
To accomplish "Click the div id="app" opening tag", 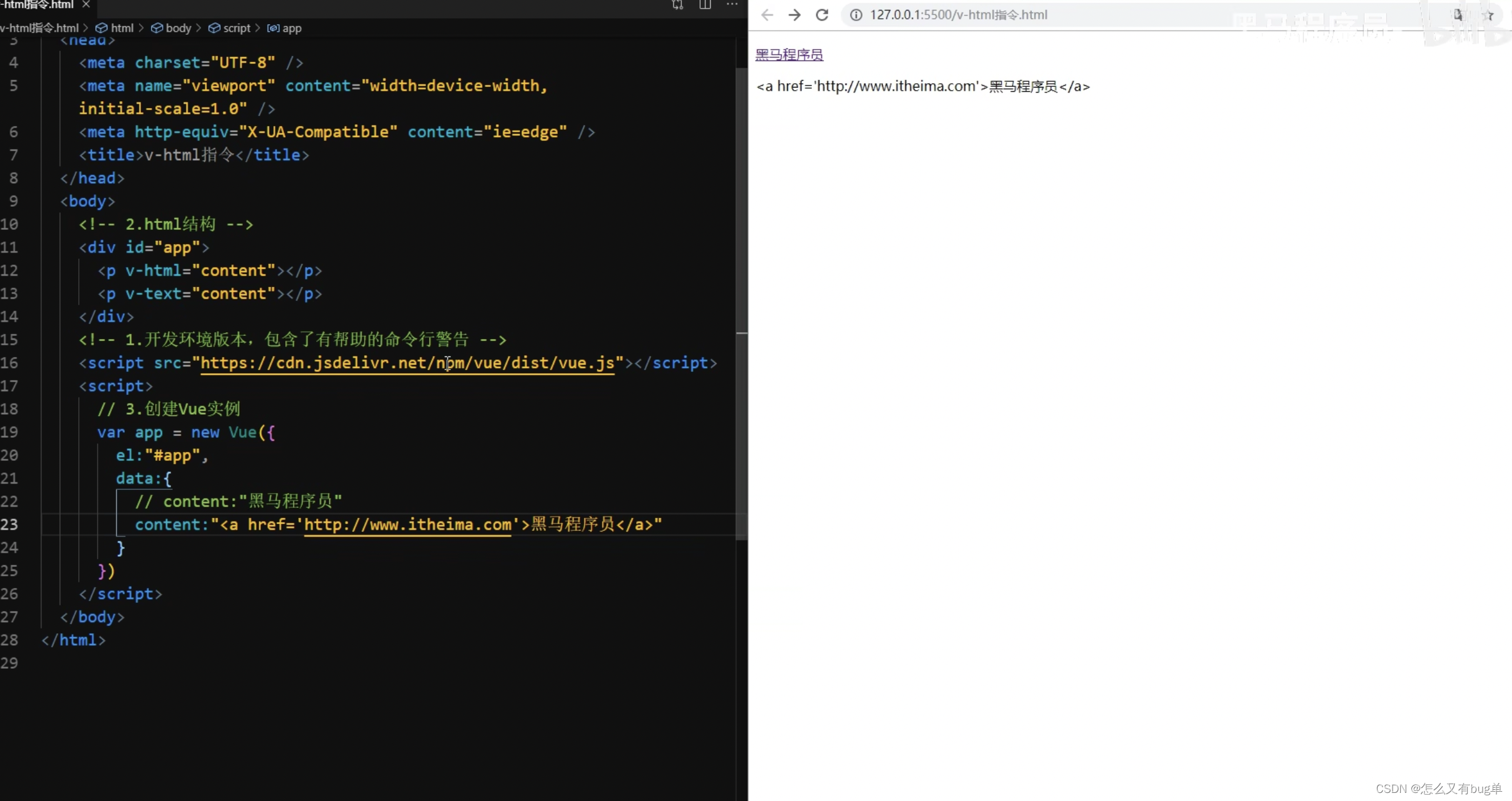I will point(144,248).
